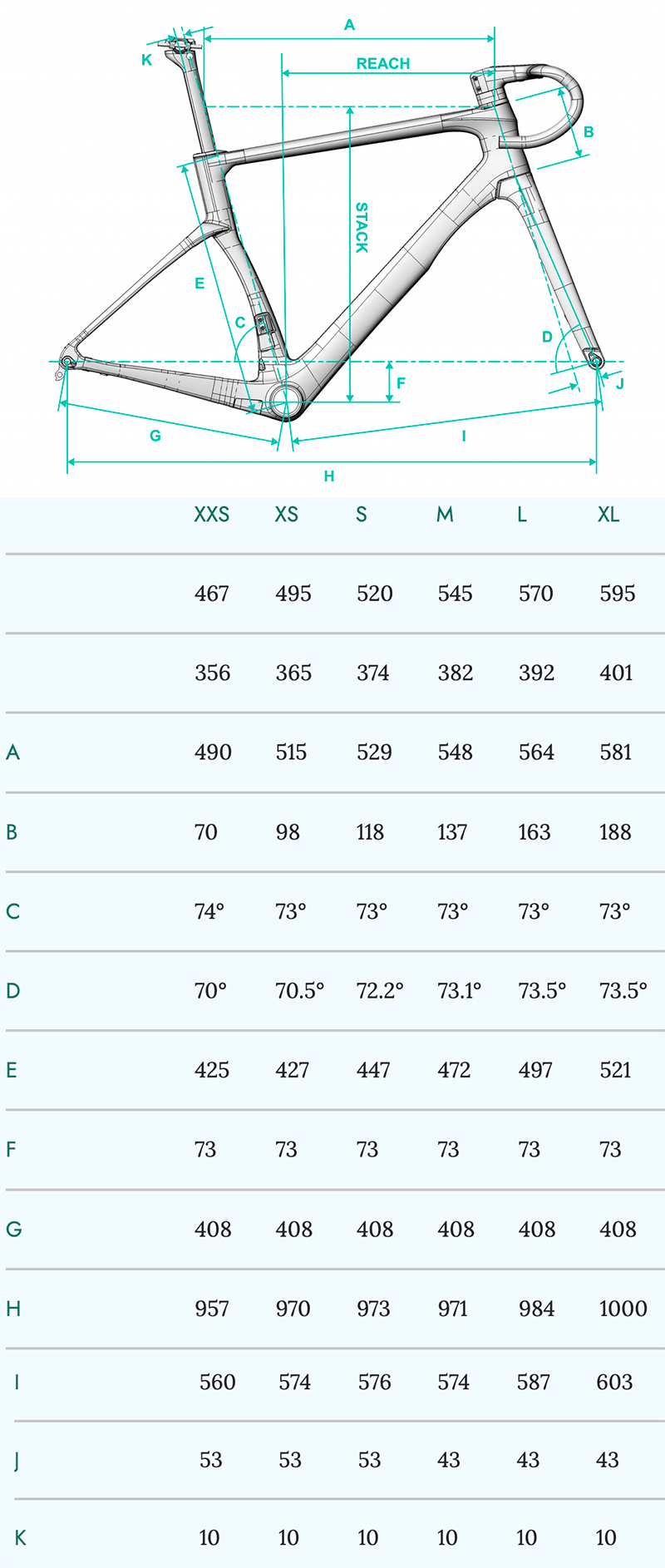
Task: Select the XL size column header
Action: point(608,515)
